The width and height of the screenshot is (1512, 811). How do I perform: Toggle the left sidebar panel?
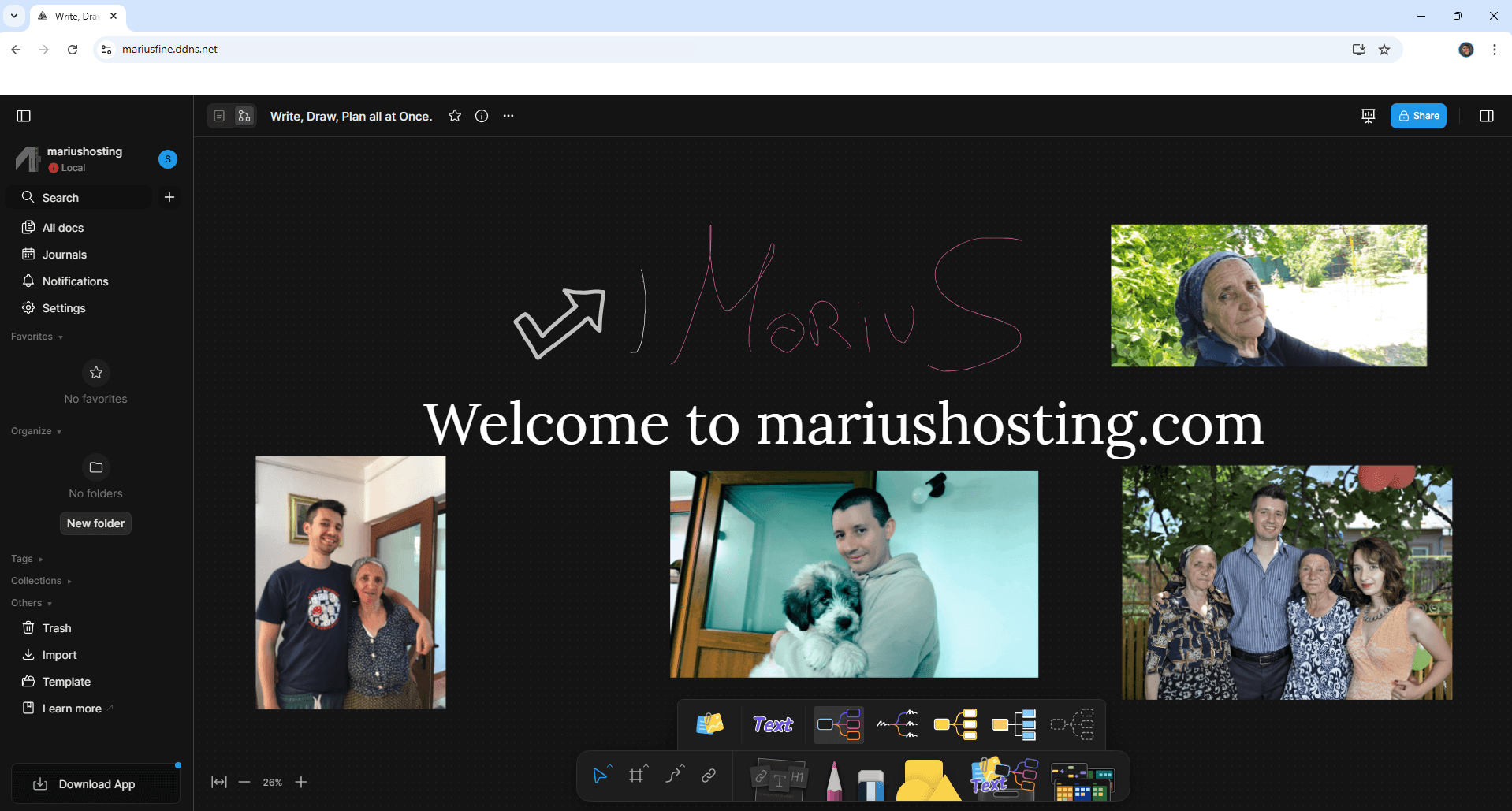[x=24, y=116]
